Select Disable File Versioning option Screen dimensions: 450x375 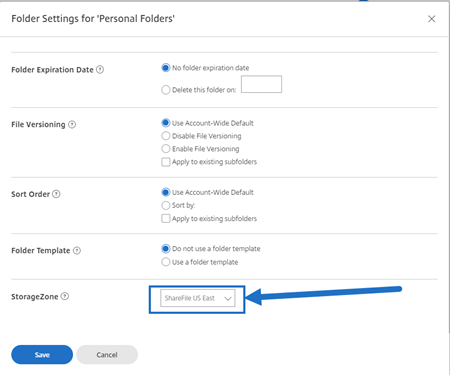(x=166, y=136)
